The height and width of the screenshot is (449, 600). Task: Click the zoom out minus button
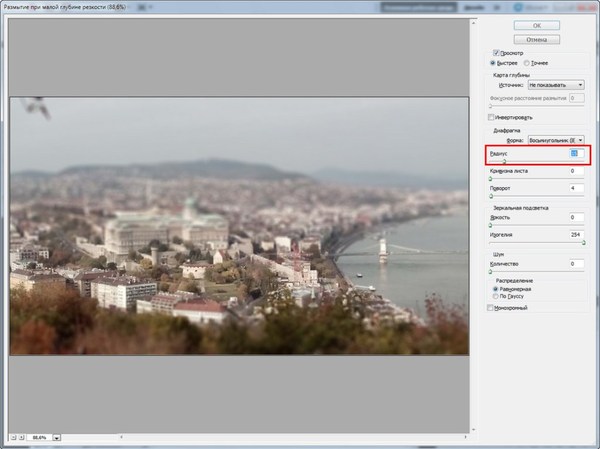(14, 437)
